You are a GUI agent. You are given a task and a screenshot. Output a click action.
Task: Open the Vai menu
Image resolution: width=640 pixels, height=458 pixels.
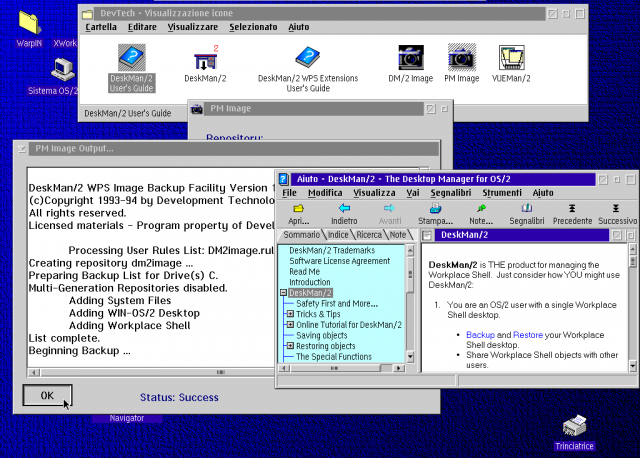point(413,193)
